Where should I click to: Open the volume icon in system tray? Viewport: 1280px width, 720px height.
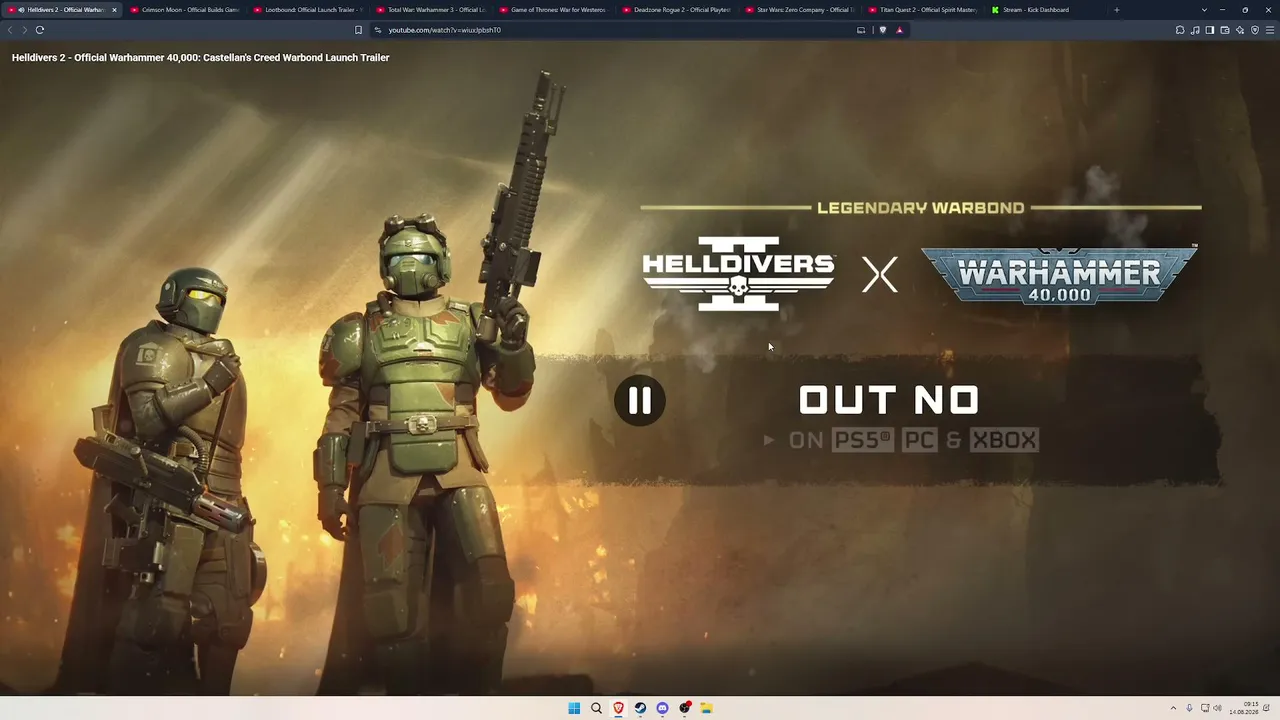tap(1217, 708)
